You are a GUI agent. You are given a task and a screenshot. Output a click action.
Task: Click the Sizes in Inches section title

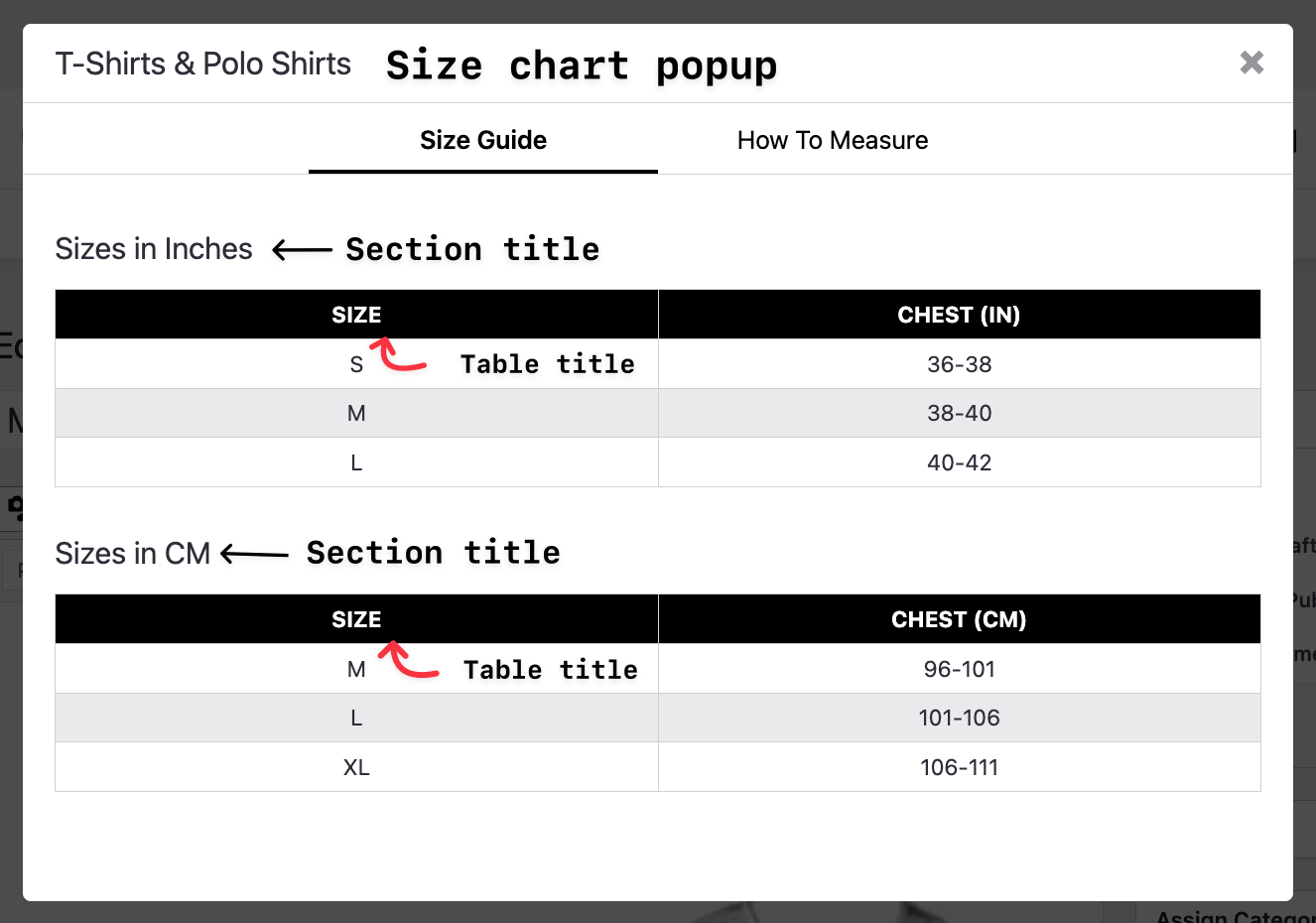pyautogui.click(x=154, y=249)
